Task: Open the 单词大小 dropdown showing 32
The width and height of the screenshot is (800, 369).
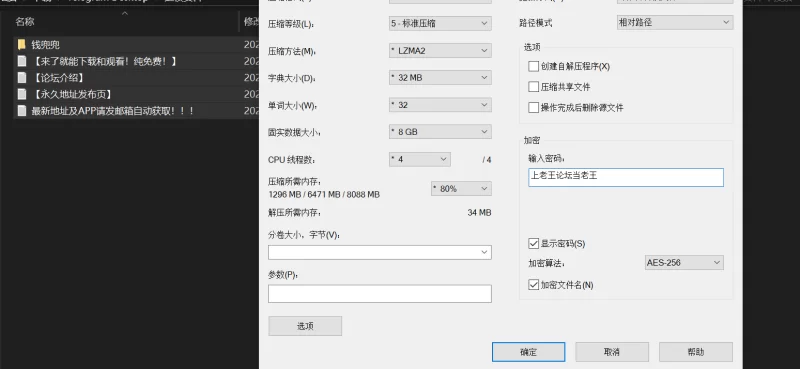Action: tap(440, 105)
